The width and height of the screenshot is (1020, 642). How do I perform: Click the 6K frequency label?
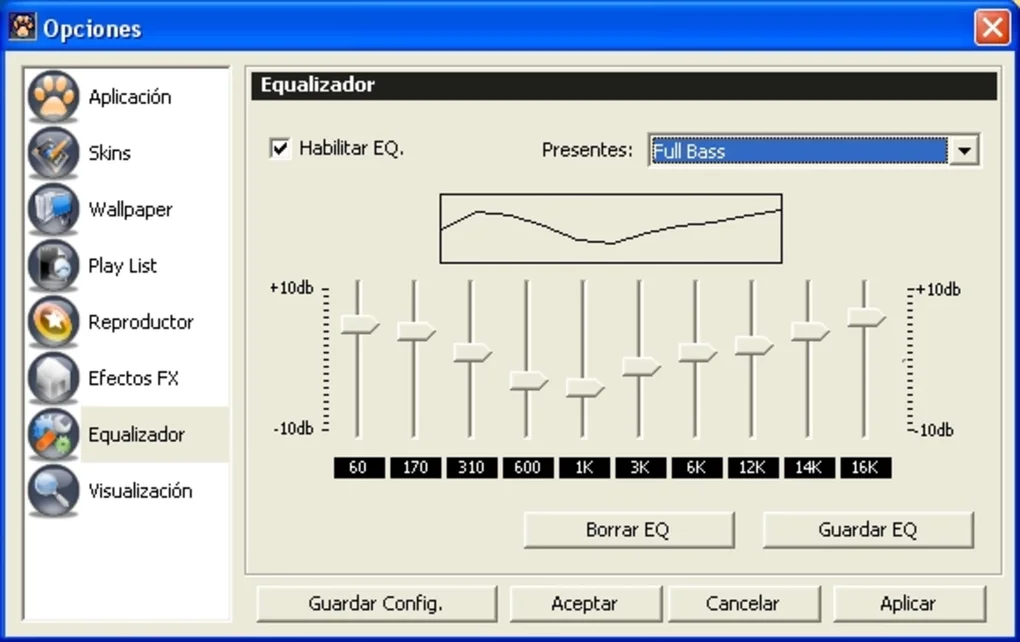point(697,468)
